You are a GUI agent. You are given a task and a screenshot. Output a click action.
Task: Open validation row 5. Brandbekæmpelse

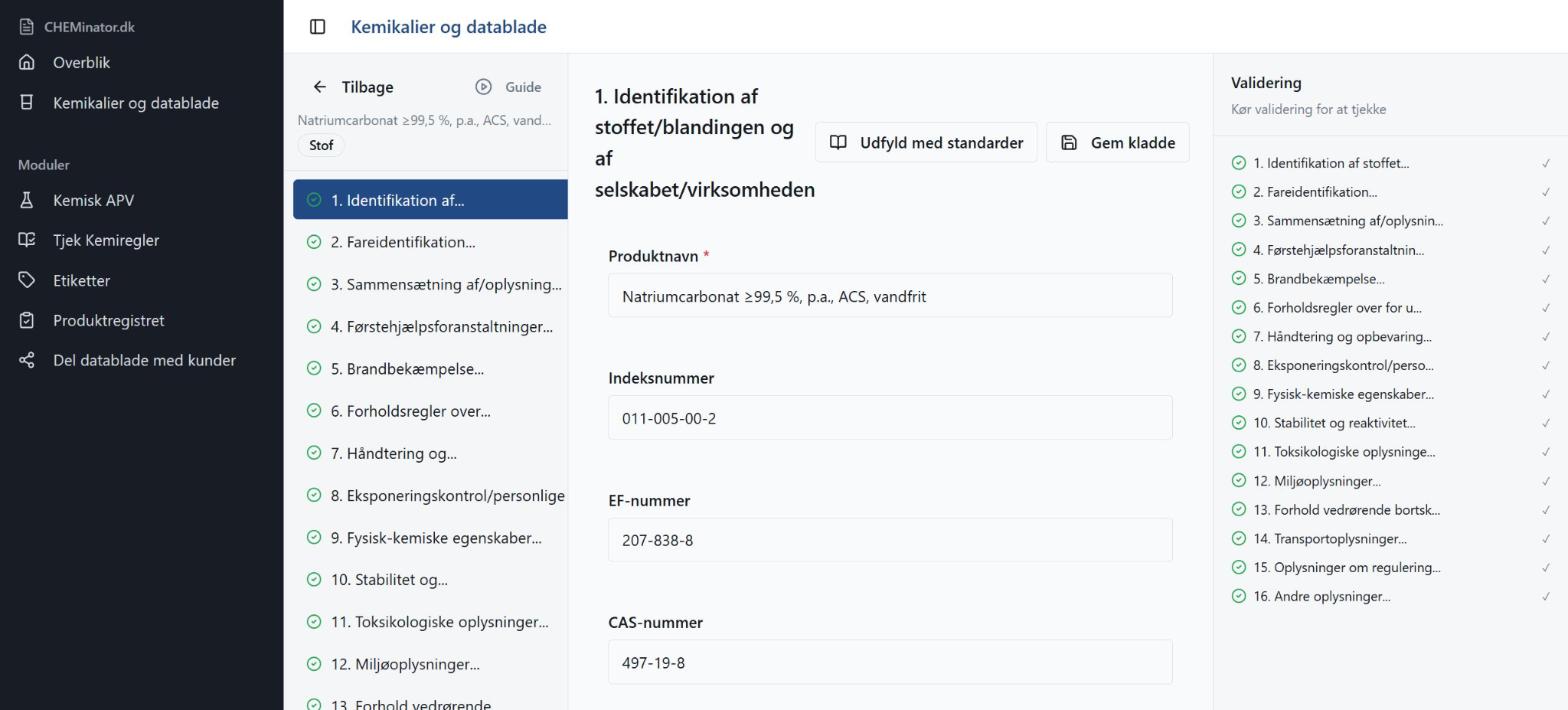pyautogui.click(x=1391, y=279)
